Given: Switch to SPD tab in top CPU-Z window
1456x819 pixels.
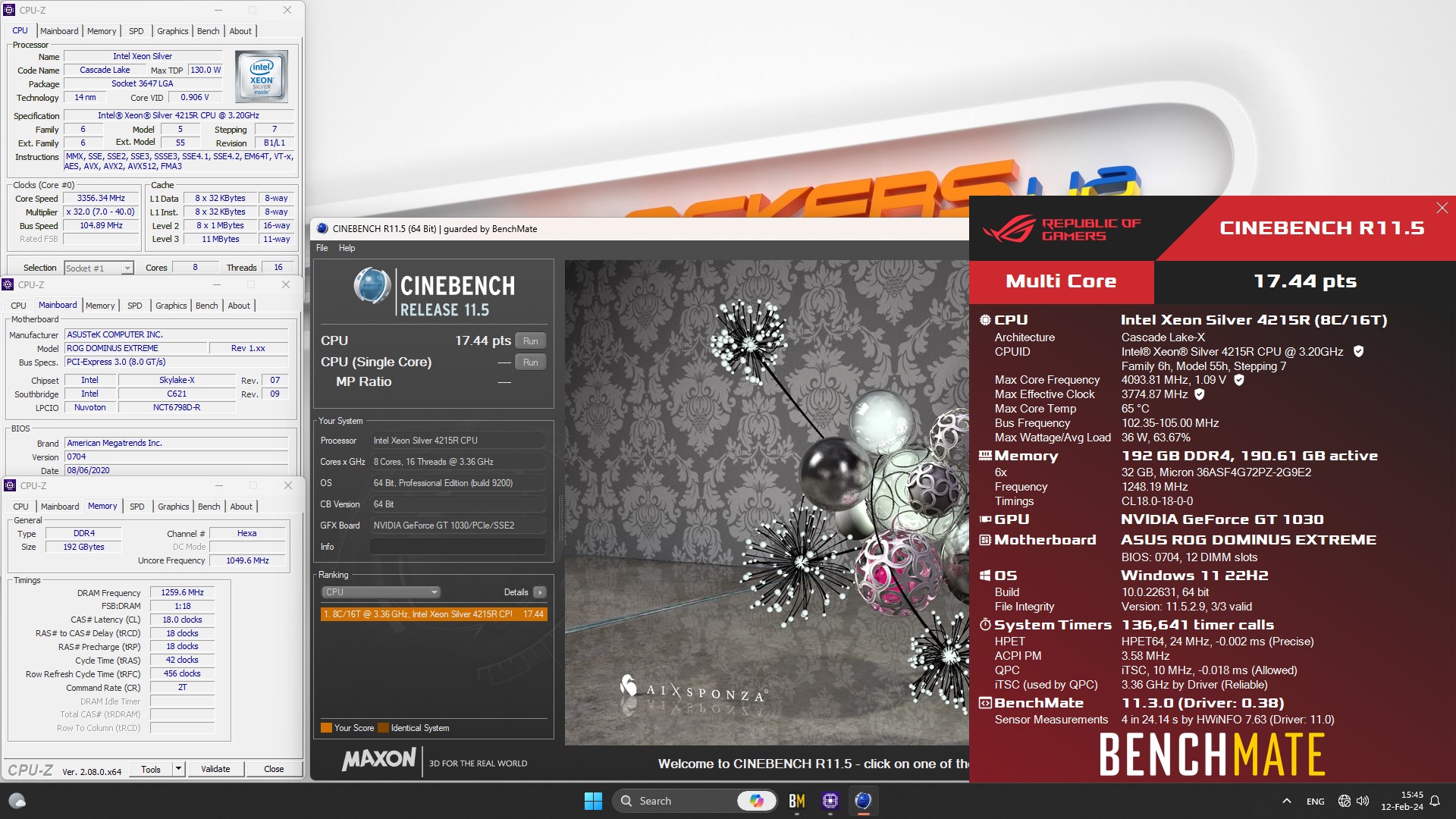Looking at the screenshot, I should click(136, 31).
